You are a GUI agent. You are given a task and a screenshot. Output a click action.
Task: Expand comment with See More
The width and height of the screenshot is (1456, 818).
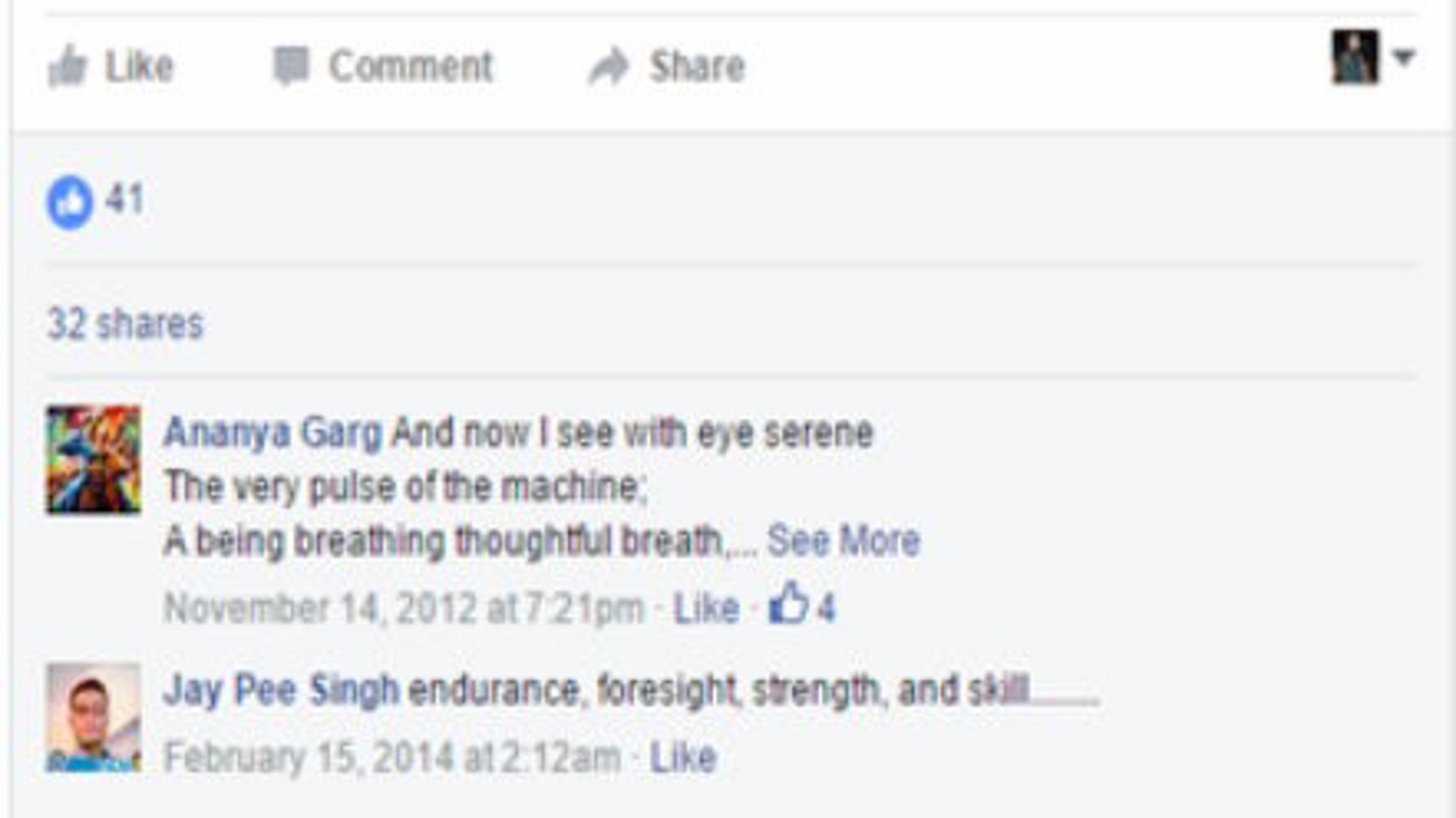(843, 540)
